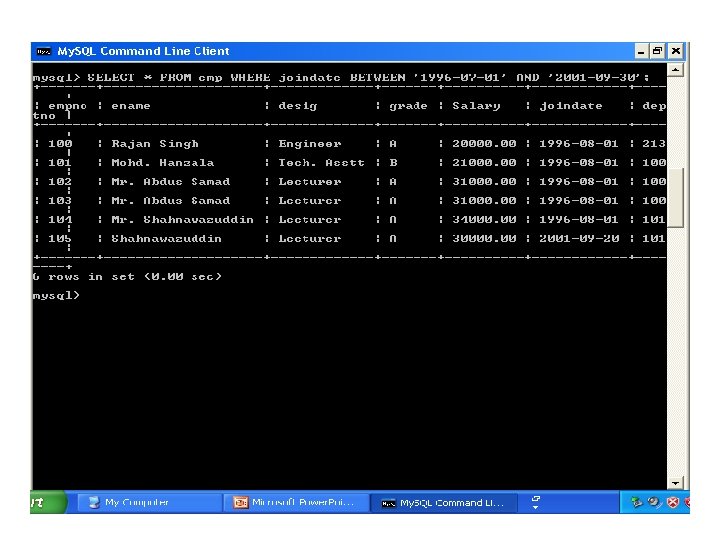The image size is (720, 540).
Task: Click the salary value '30000.00'
Action: click(484, 238)
